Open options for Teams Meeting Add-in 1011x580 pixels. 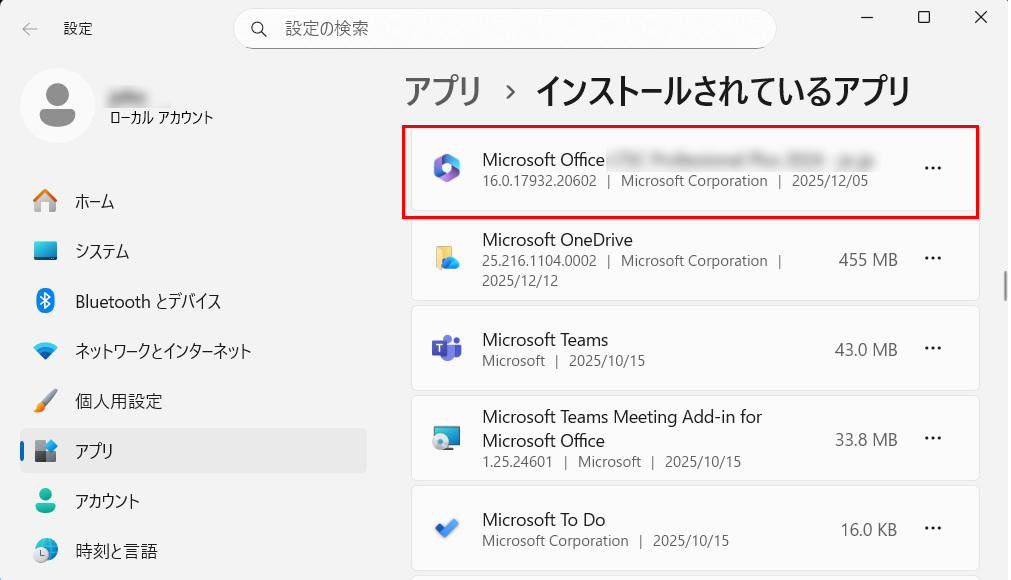click(x=932, y=438)
